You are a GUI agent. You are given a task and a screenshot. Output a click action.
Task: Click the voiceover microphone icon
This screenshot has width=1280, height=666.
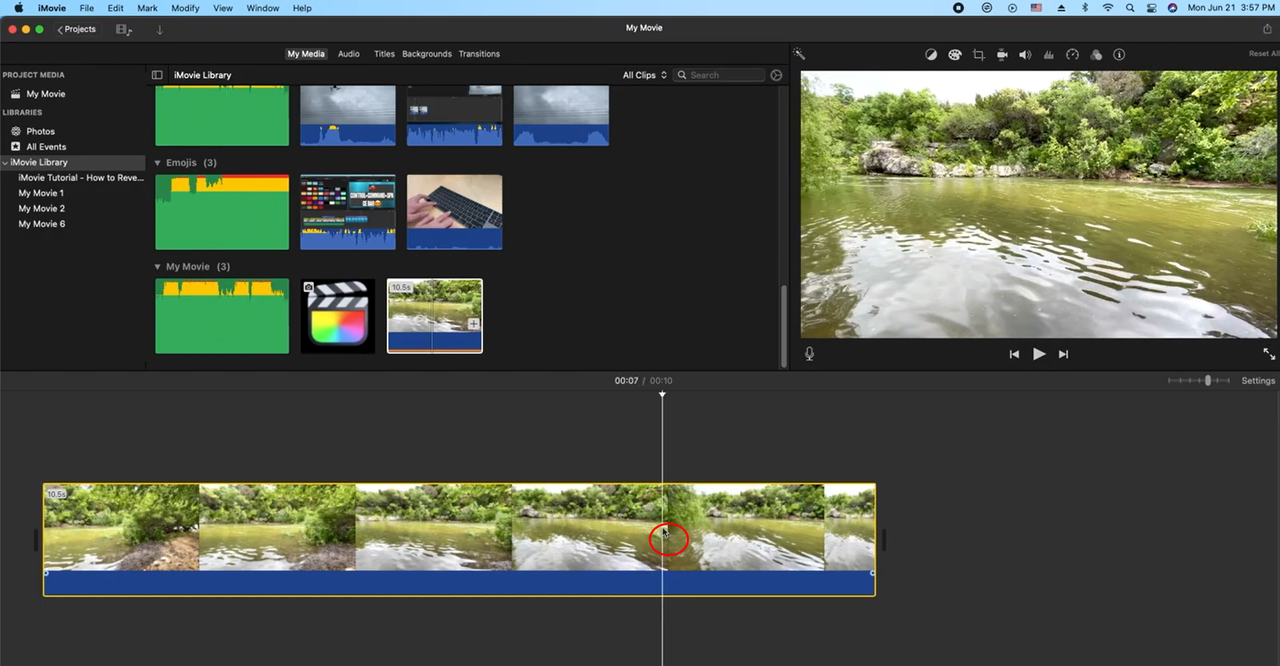809,354
